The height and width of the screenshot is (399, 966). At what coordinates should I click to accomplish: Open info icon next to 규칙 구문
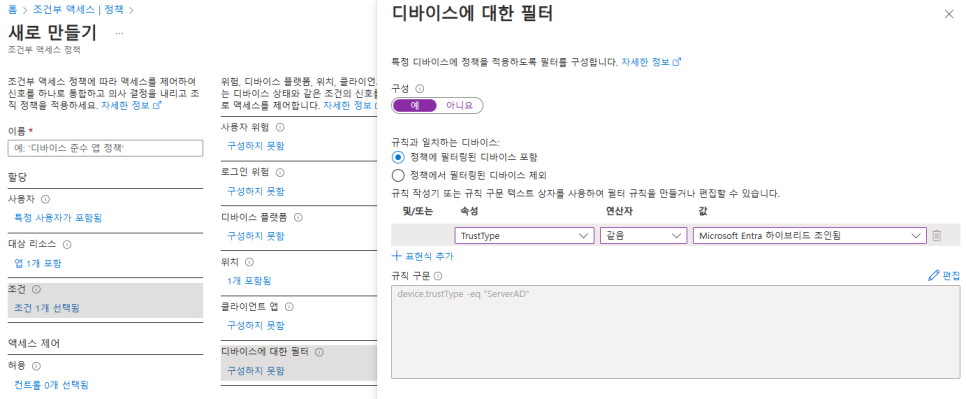[x=437, y=276]
